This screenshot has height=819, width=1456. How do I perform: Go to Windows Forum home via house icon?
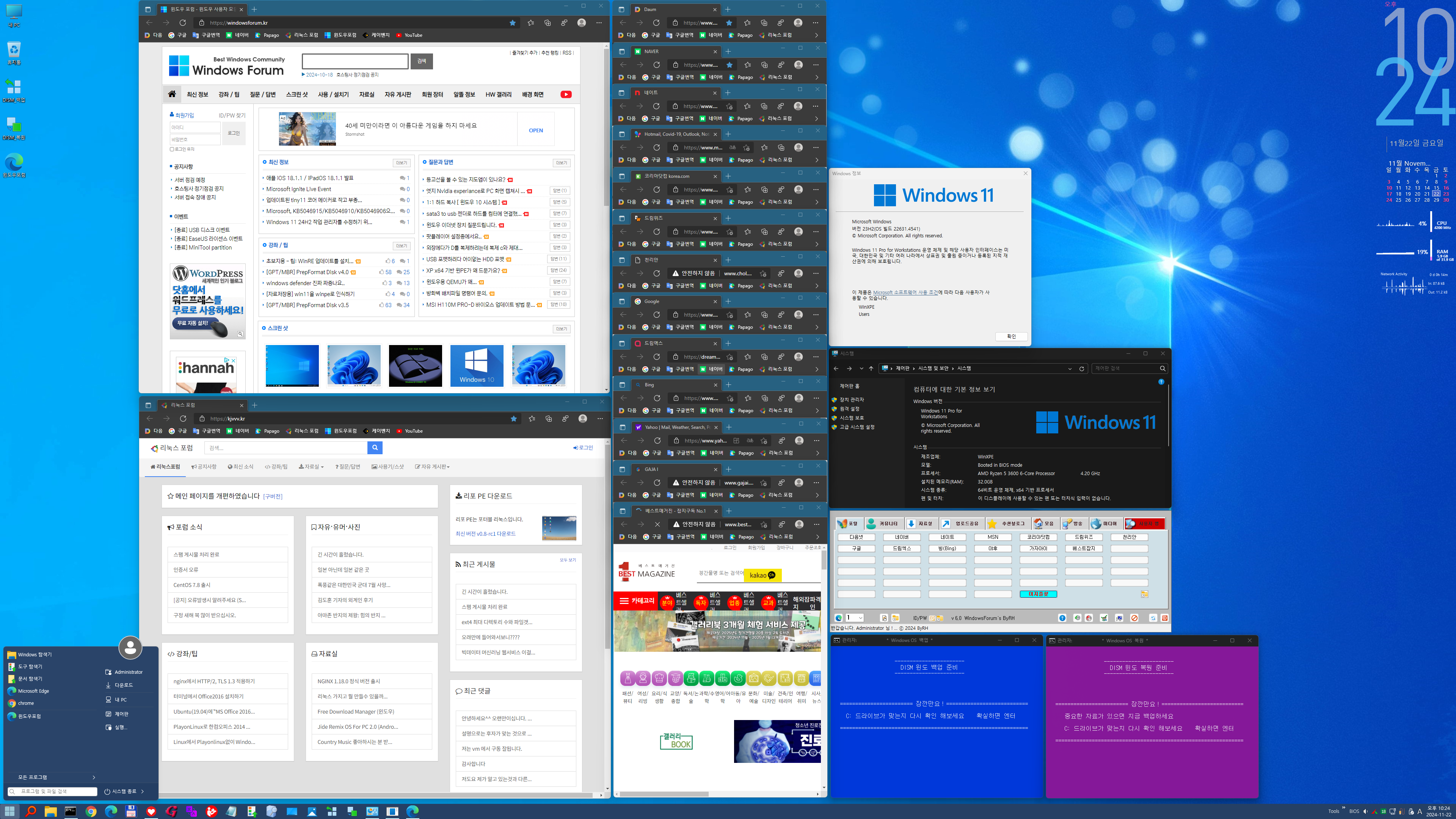coord(172,94)
